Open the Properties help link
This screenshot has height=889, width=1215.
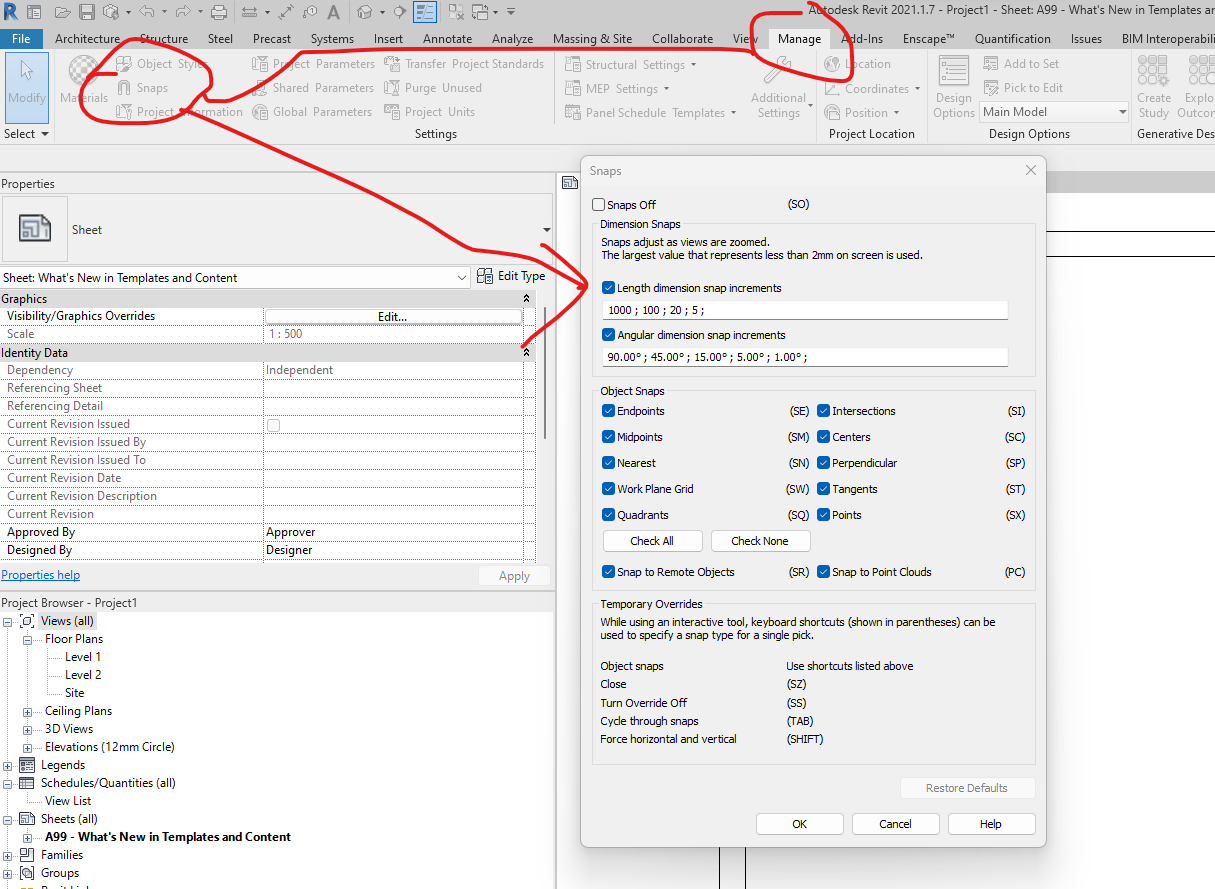click(40, 574)
